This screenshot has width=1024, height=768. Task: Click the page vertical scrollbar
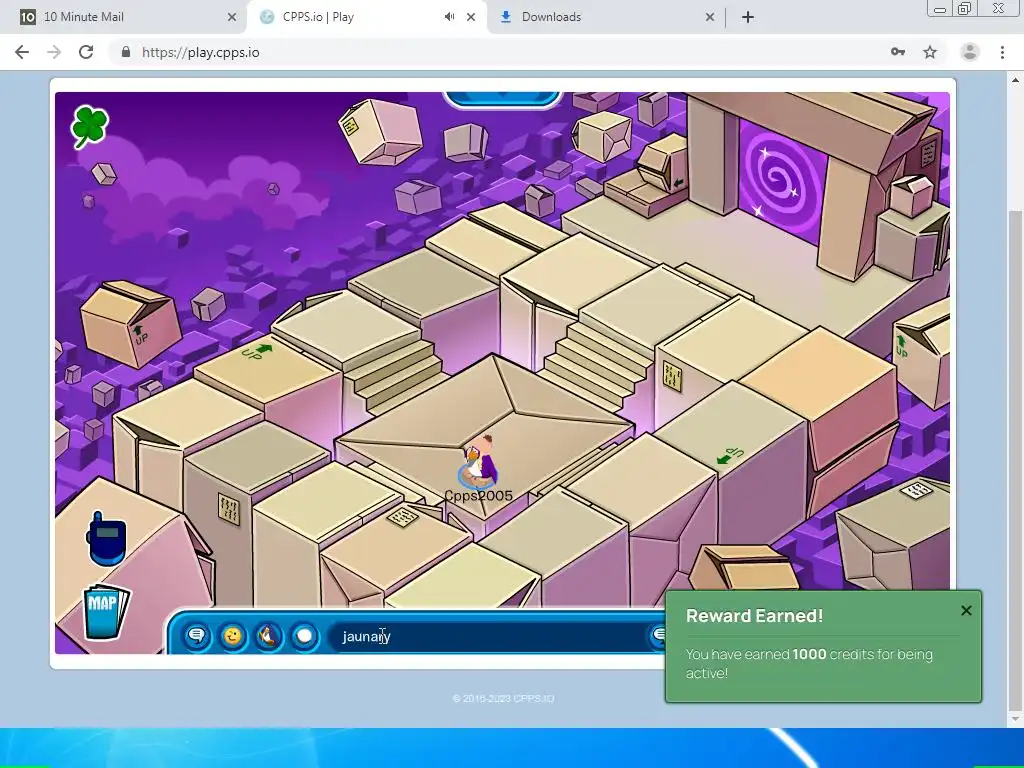pos(1015,460)
